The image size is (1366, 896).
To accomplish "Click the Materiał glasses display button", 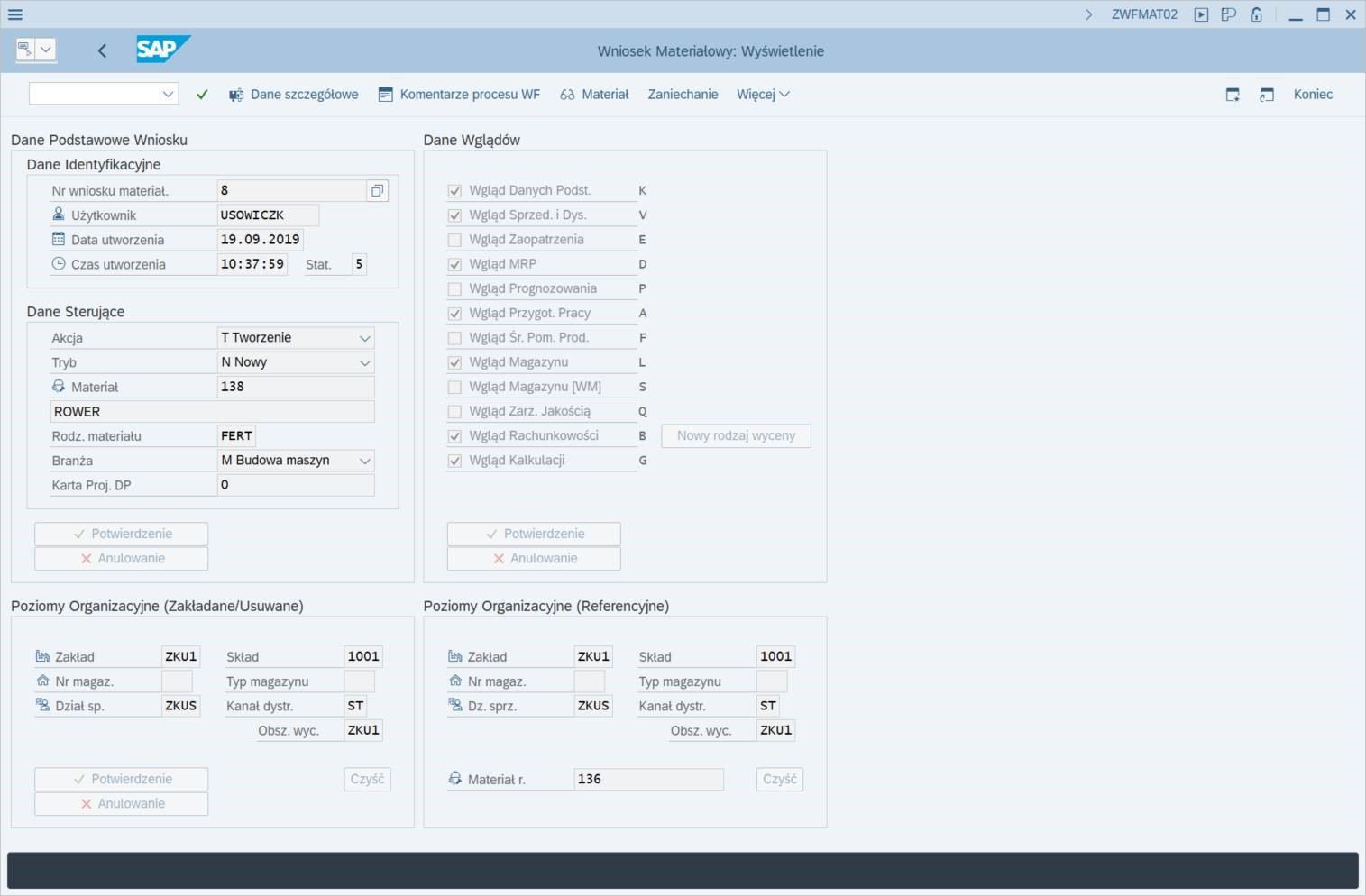I will 594,95.
